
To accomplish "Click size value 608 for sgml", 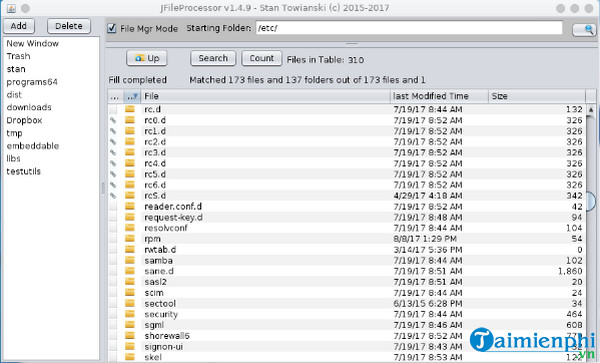I will (574, 325).
